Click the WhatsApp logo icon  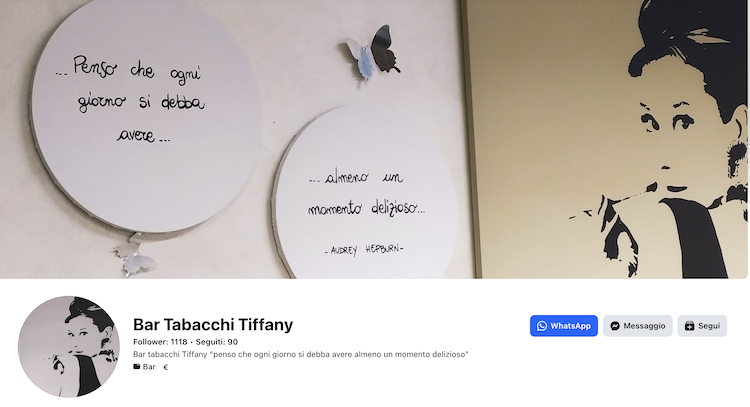pyautogui.click(x=541, y=326)
